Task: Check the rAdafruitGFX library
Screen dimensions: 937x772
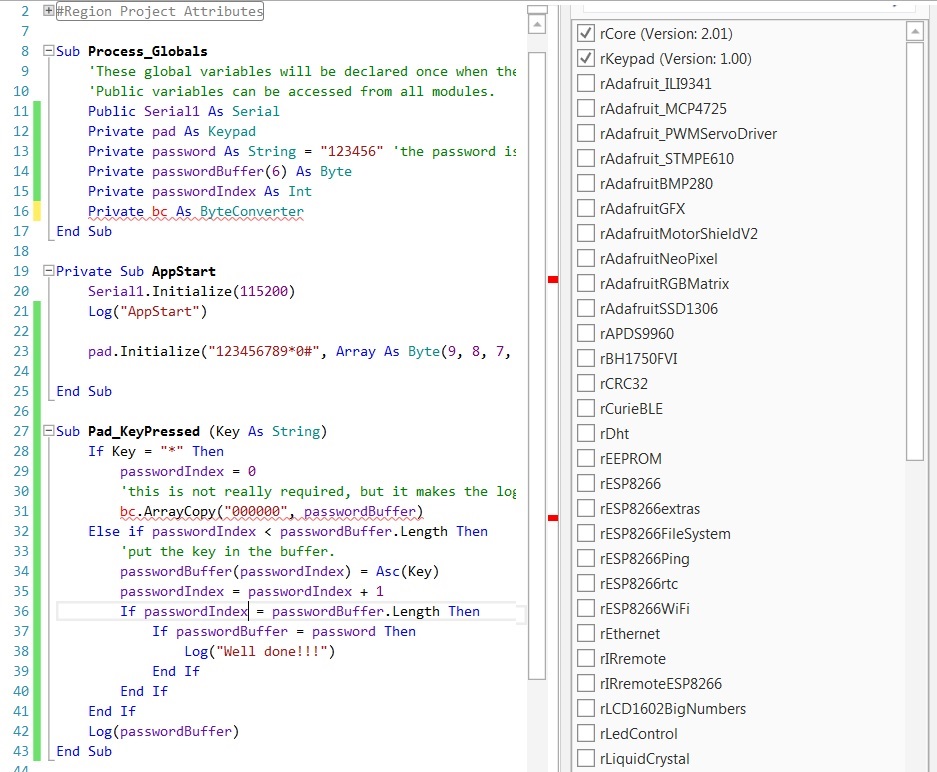Action: point(586,209)
